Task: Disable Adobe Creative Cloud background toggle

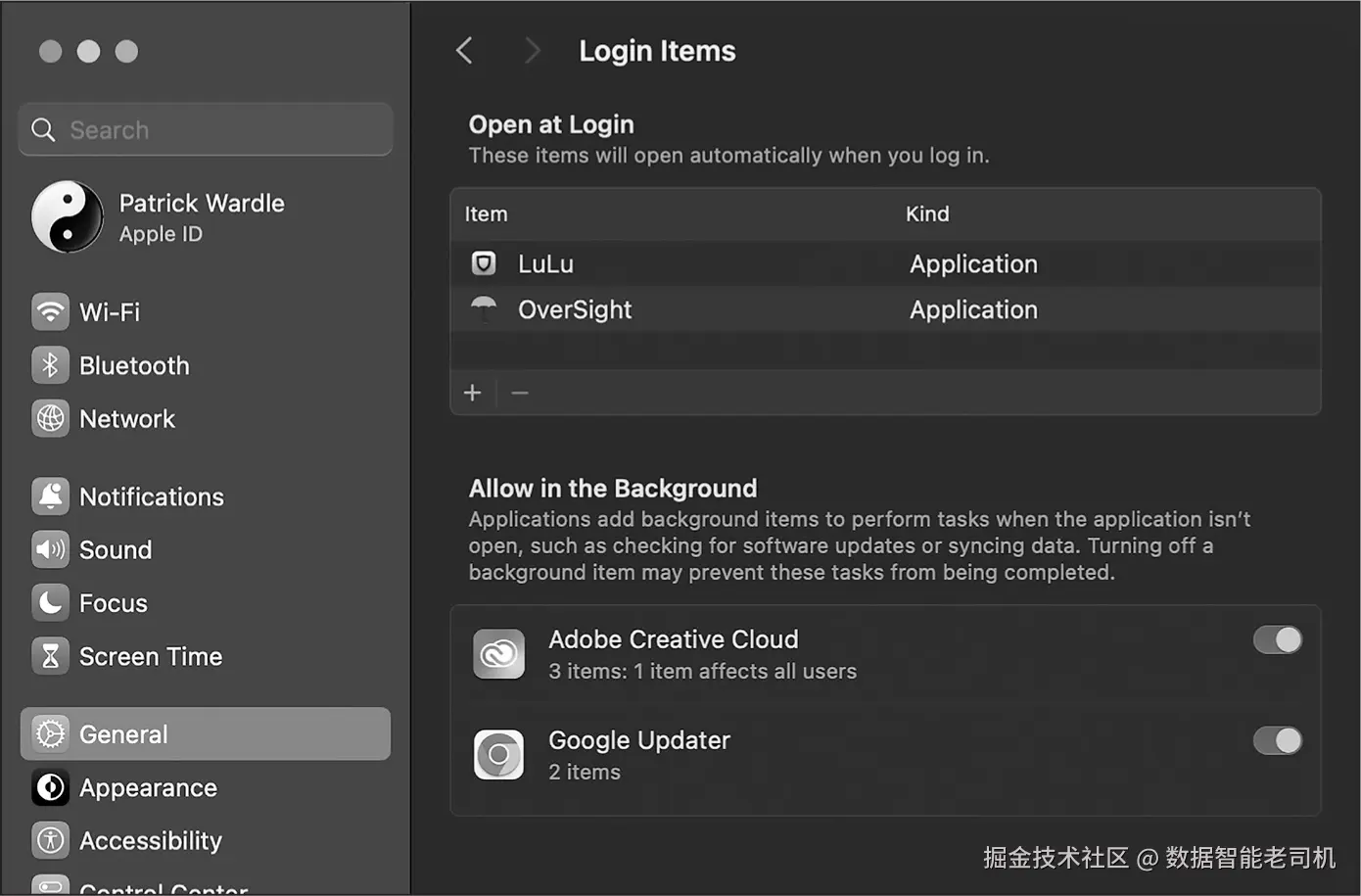Action: [x=1278, y=640]
